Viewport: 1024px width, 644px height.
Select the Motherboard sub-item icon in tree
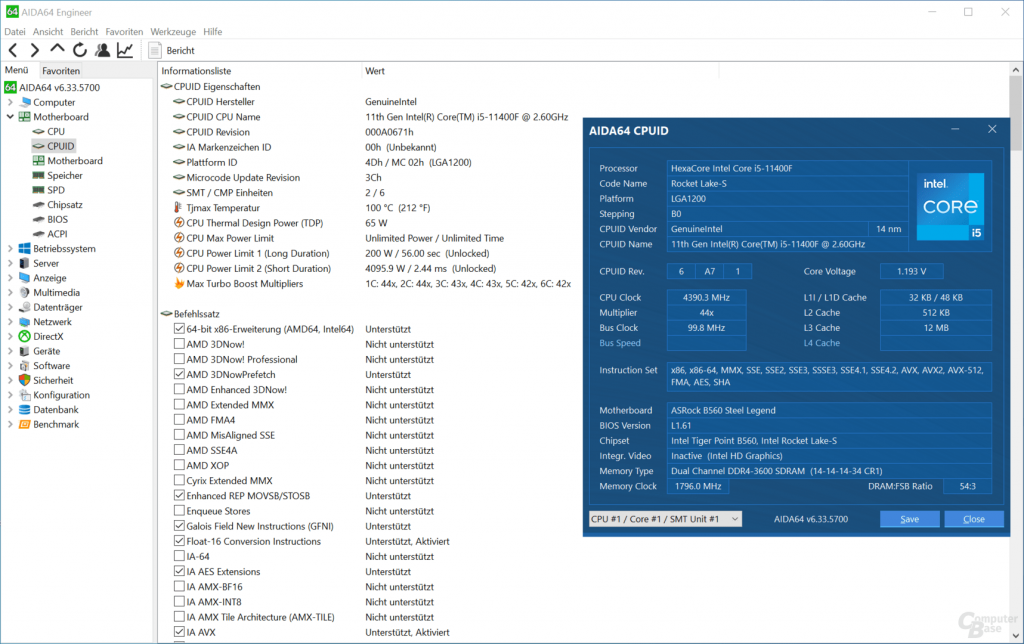coord(39,161)
